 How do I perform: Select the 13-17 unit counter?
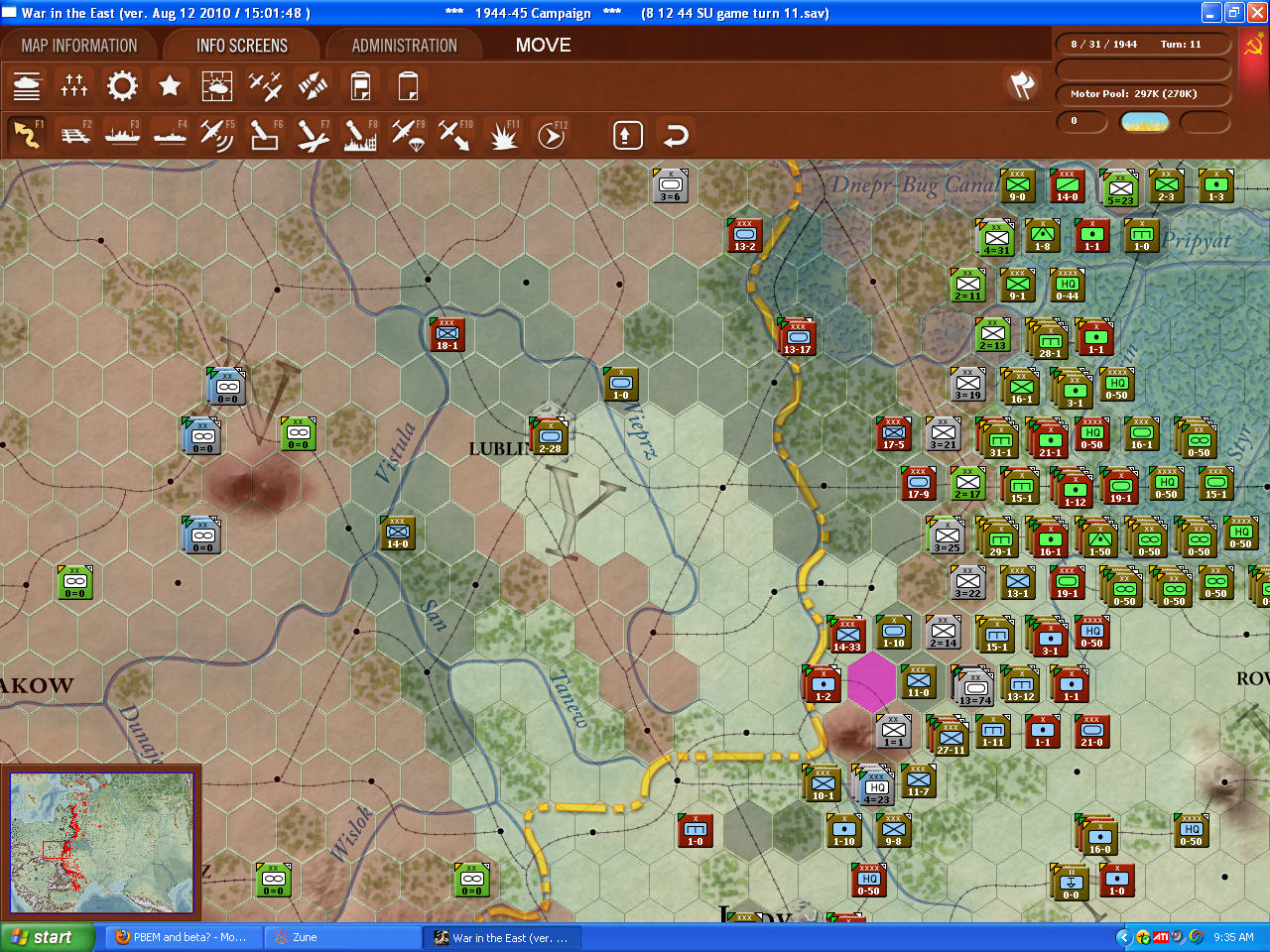(797, 337)
